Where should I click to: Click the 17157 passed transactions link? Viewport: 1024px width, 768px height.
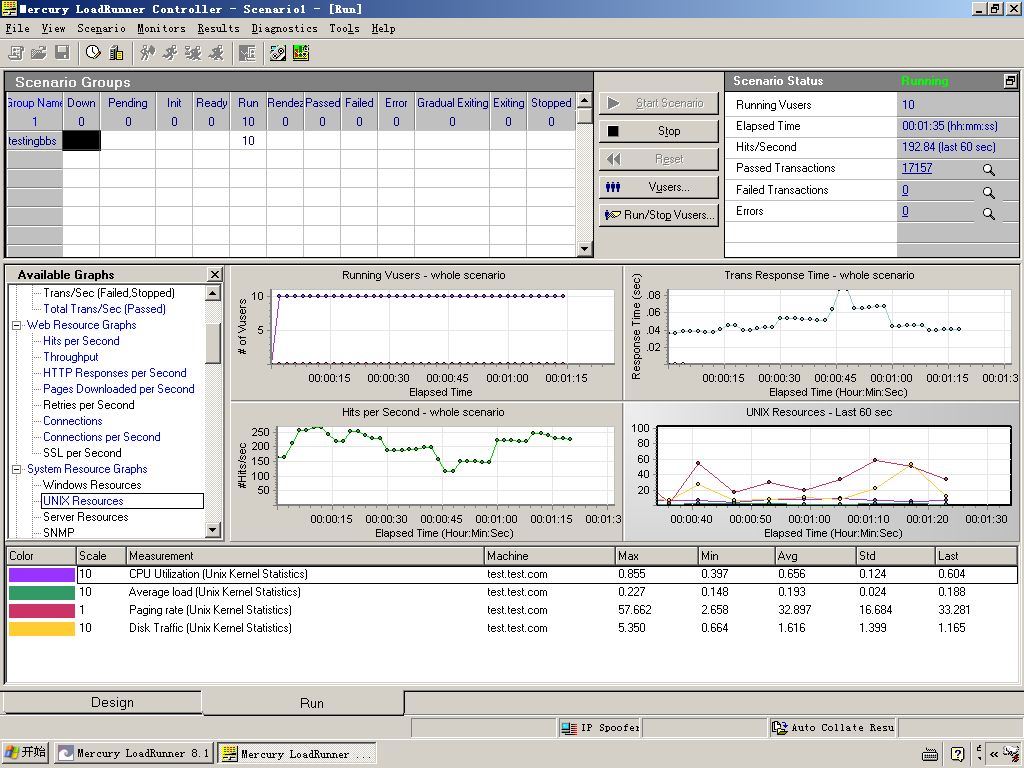point(916,168)
